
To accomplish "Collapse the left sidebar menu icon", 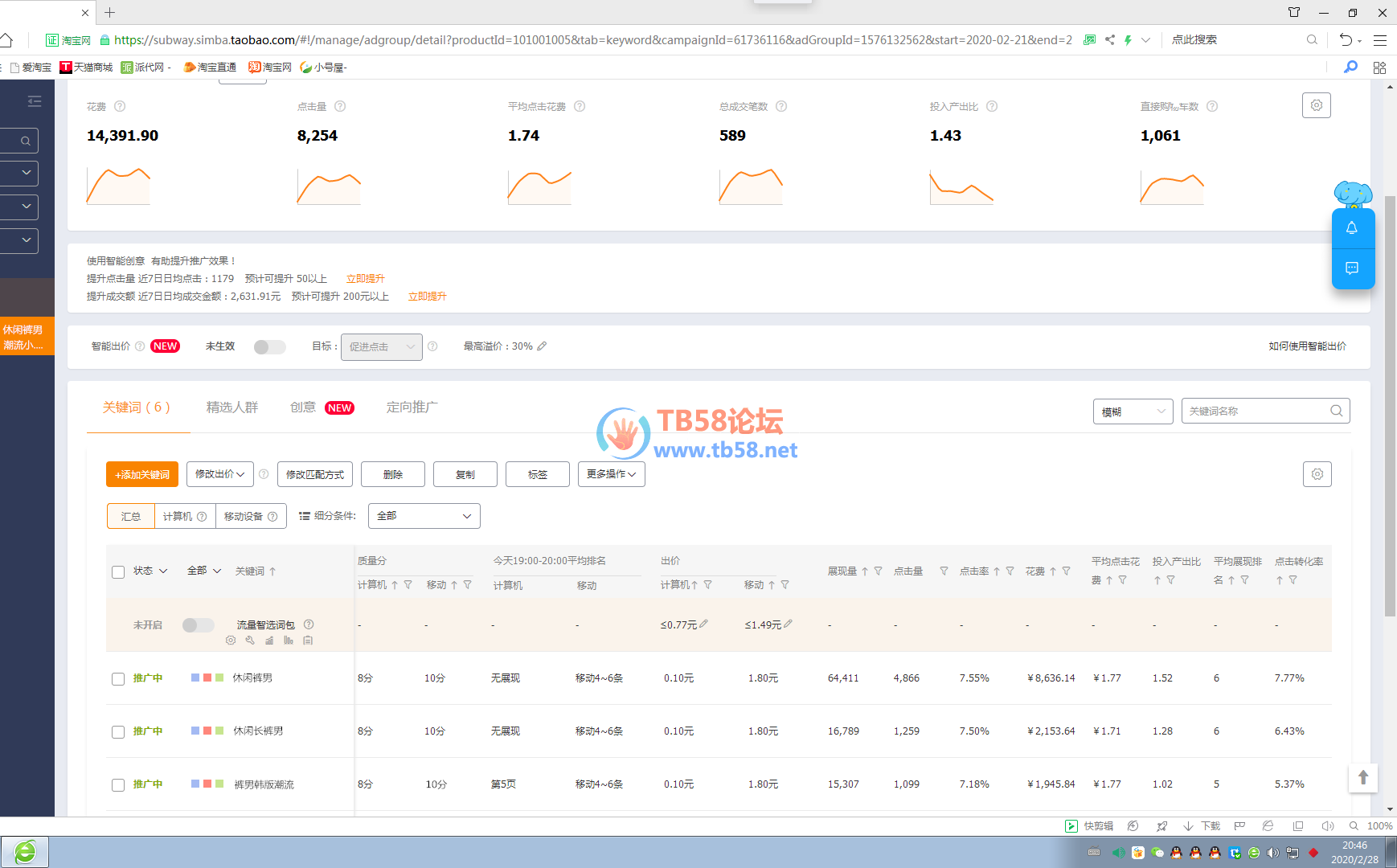I will pos(34,101).
